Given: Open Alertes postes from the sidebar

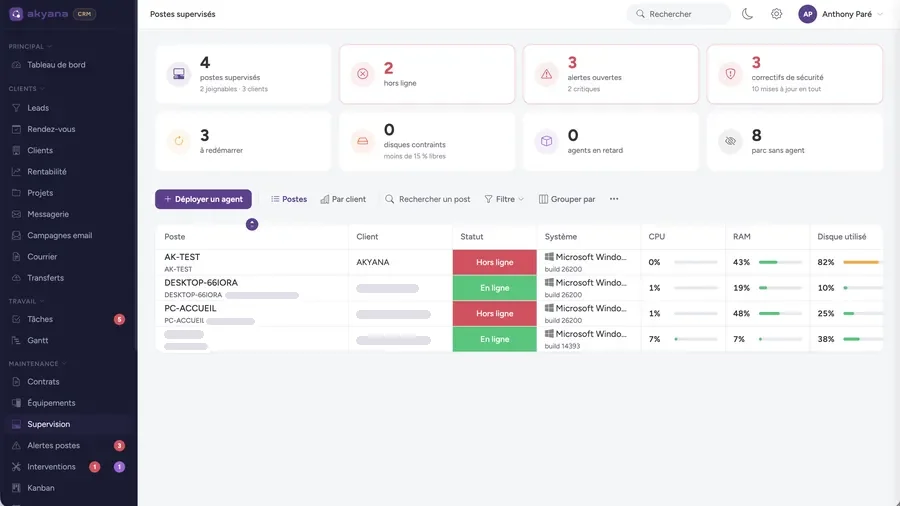Looking at the screenshot, I should [53, 446].
